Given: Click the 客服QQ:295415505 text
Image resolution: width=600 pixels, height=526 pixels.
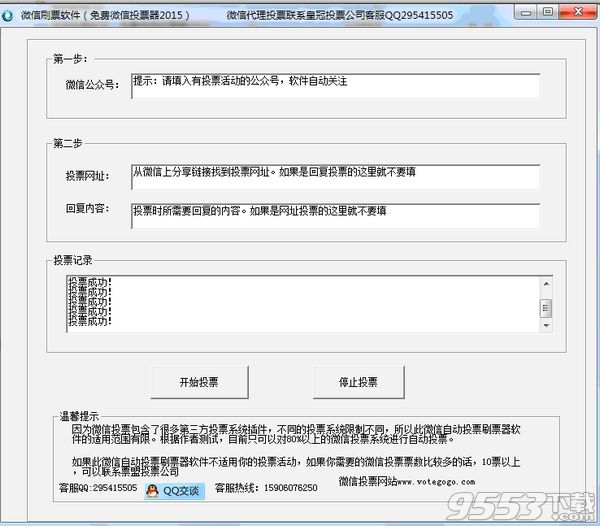Looking at the screenshot, I should click(x=98, y=488).
